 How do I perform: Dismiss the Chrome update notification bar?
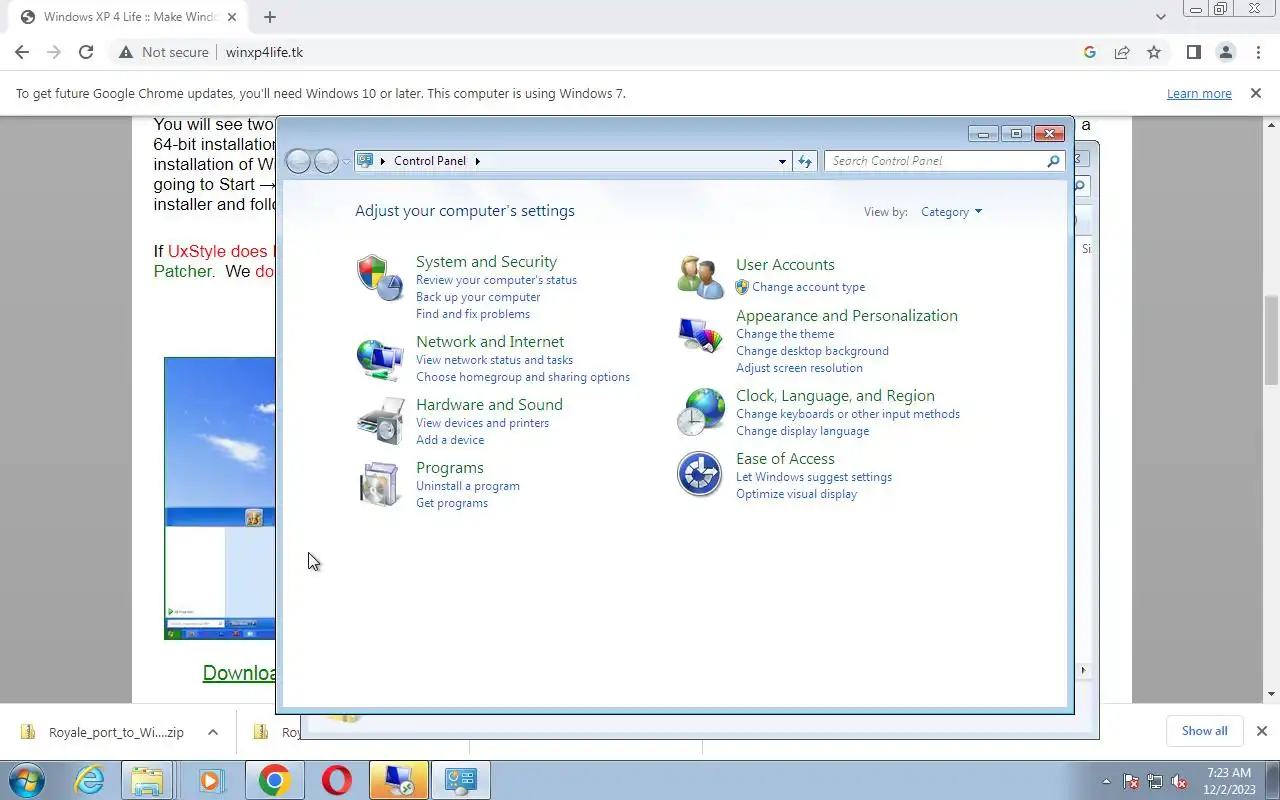(x=1255, y=93)
